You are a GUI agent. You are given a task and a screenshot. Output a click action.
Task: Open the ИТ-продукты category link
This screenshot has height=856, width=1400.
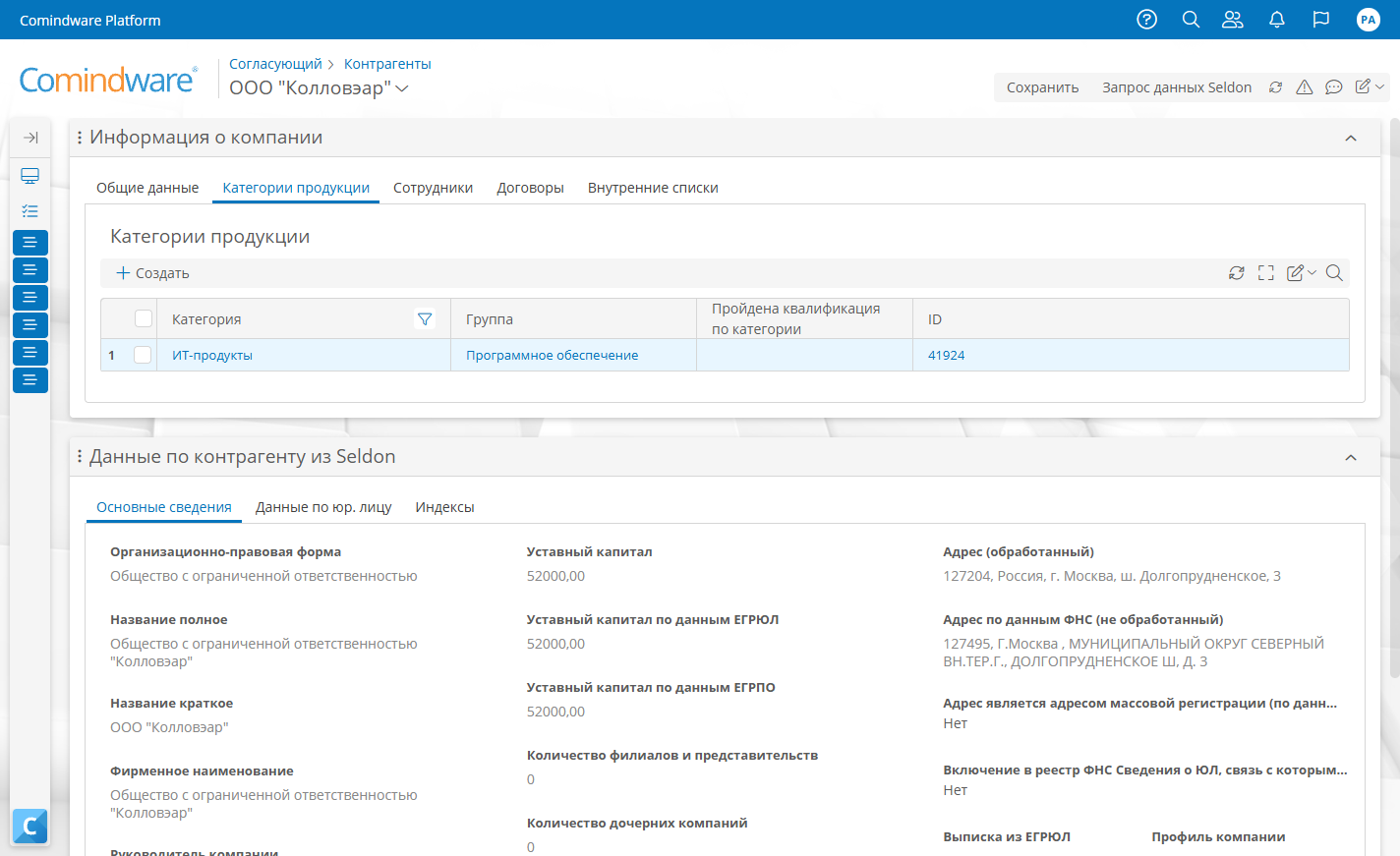(212, 356)
